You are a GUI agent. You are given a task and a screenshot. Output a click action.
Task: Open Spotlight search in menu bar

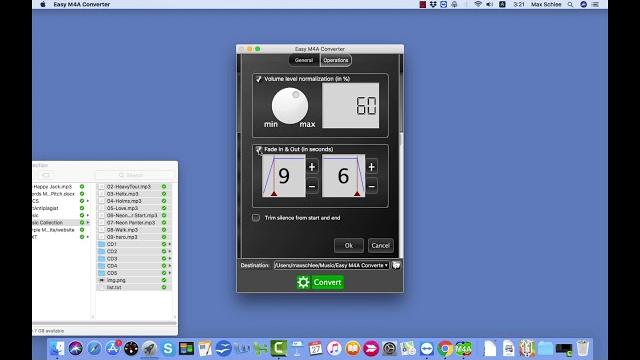[570, 4]
